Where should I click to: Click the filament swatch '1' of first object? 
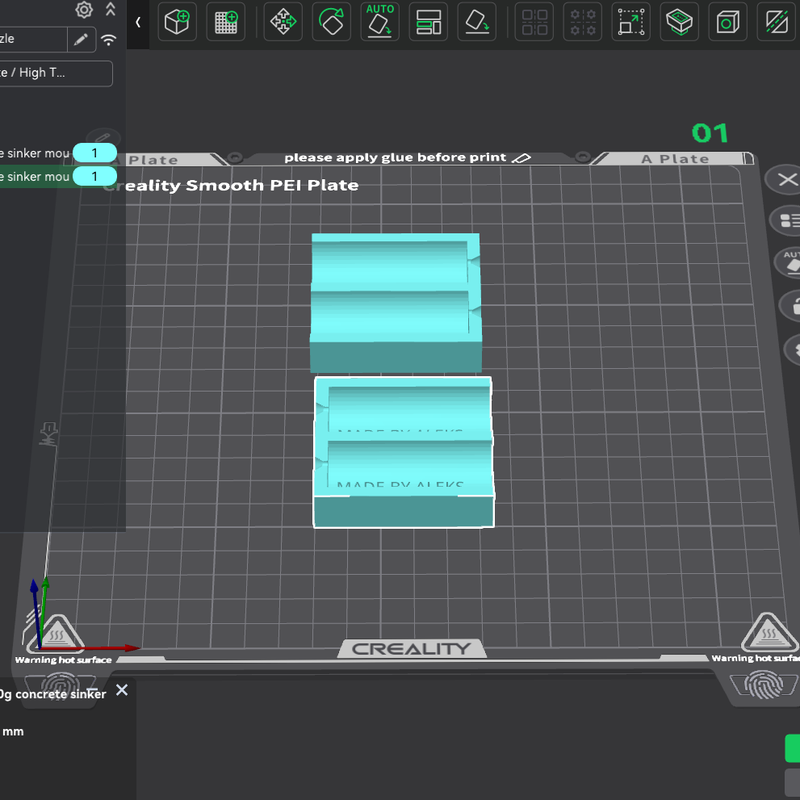tap(94, 153)
